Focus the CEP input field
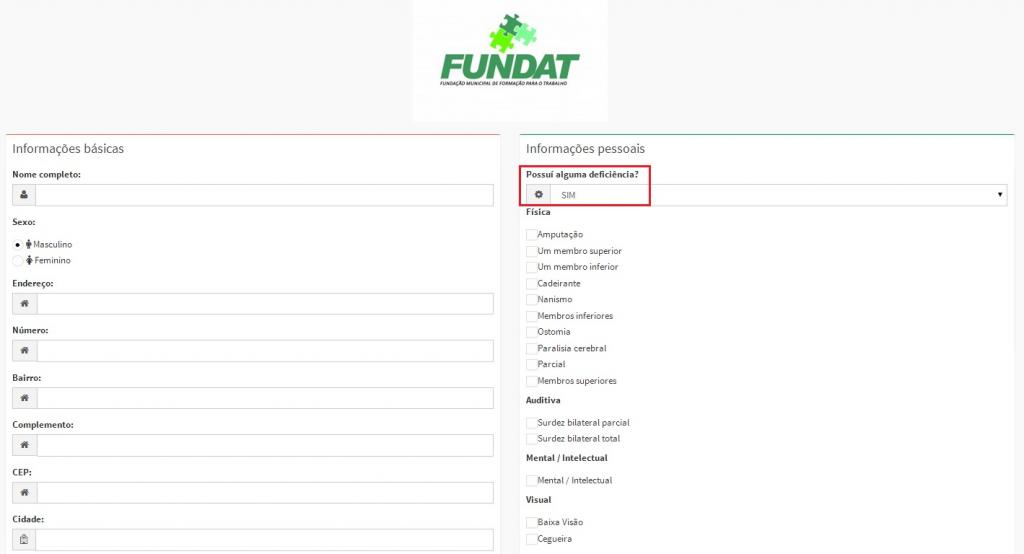 [264, 493]
